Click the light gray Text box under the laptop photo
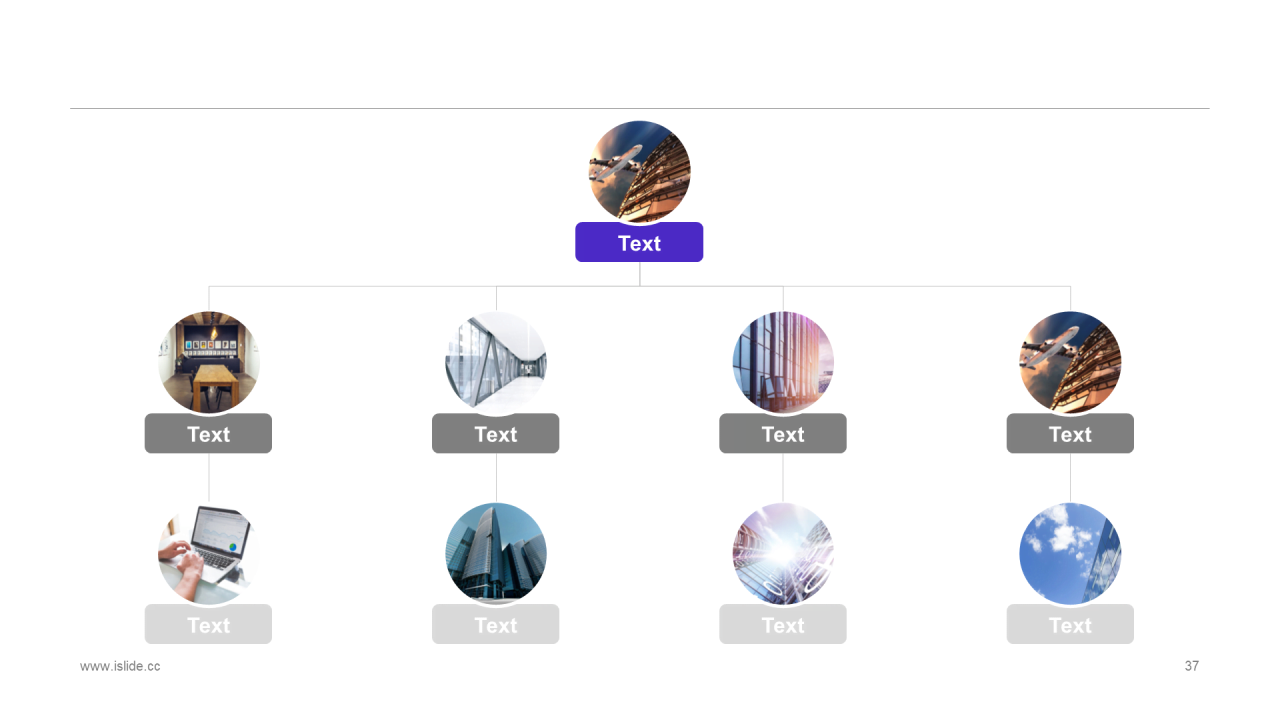The height and width of the screenshot is (720, 1280). 208,624
